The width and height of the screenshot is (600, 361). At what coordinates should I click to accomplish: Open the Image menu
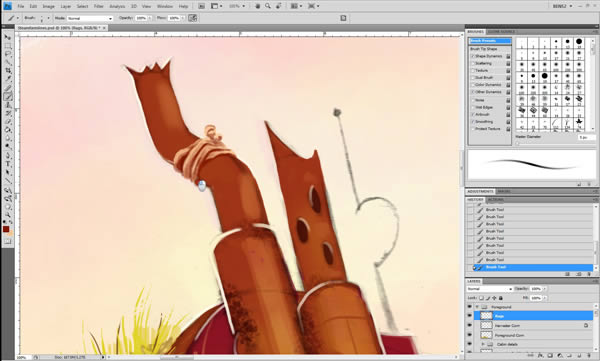(48, 6)
